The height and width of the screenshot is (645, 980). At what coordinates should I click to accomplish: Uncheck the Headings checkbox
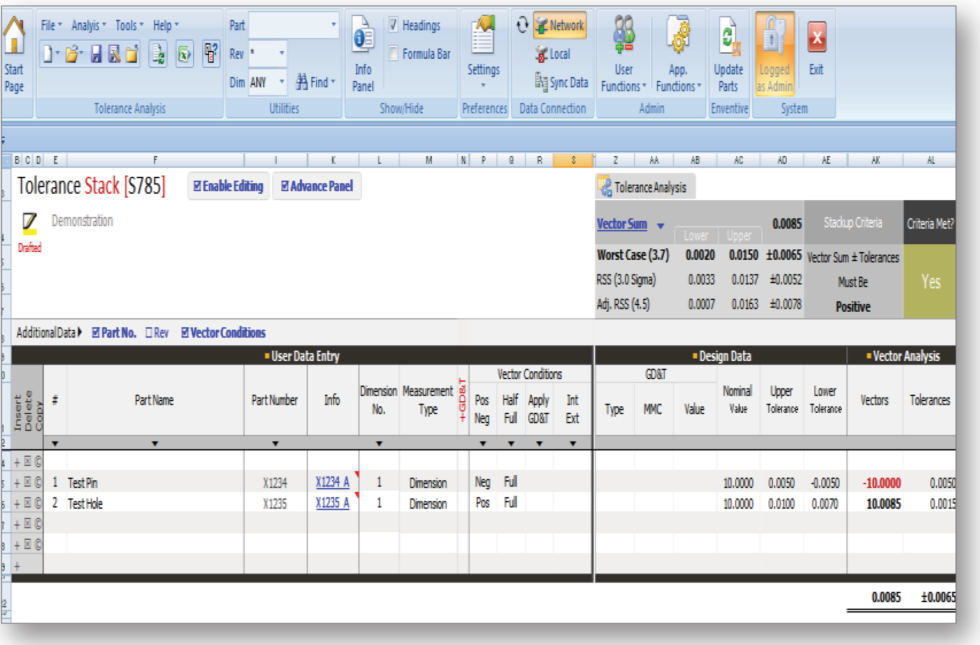click(x=394, y=25)
